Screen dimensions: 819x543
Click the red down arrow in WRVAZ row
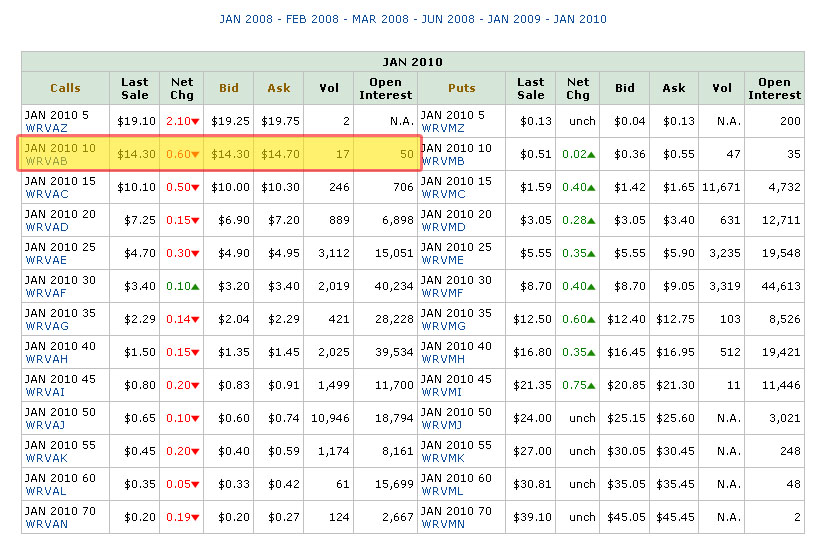[196, 122]
